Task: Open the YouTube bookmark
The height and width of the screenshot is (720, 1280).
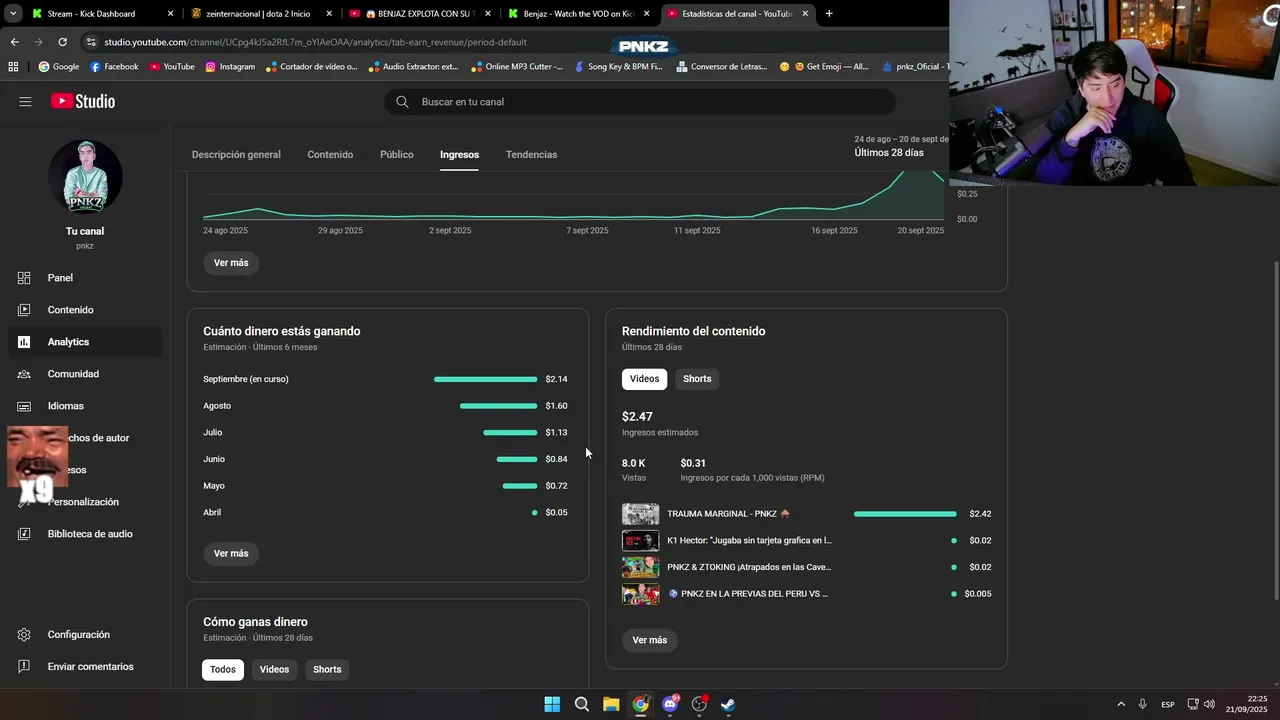Action: click(172, 67)
